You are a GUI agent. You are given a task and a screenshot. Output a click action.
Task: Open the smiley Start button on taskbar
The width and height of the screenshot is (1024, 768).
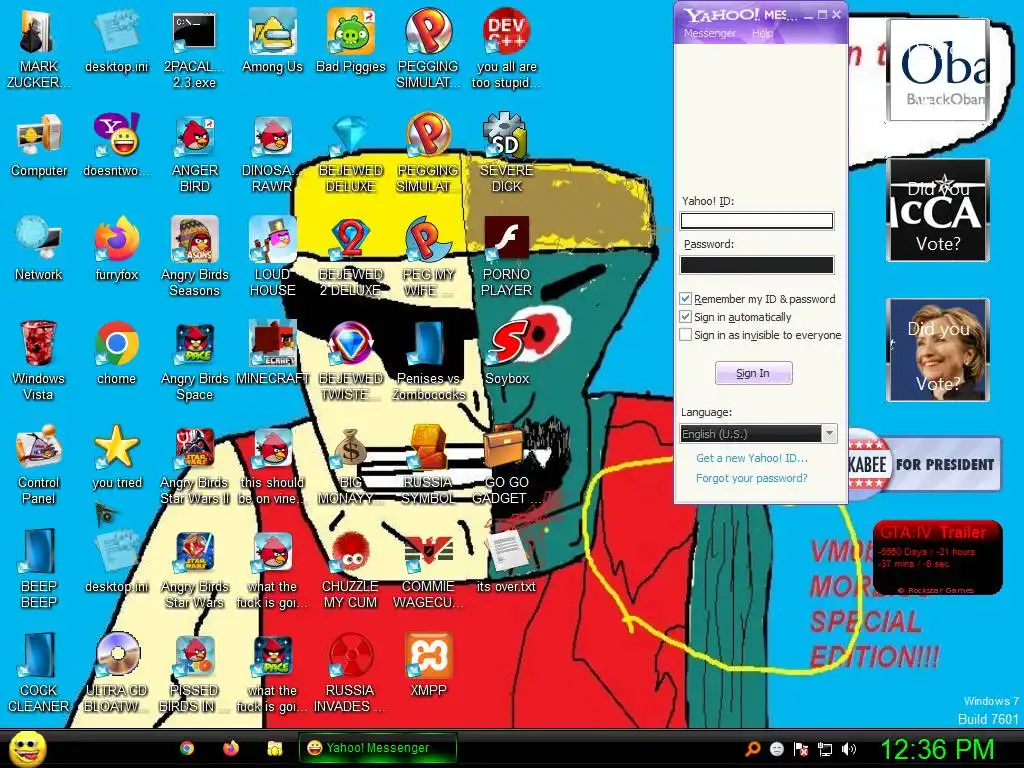27,748
